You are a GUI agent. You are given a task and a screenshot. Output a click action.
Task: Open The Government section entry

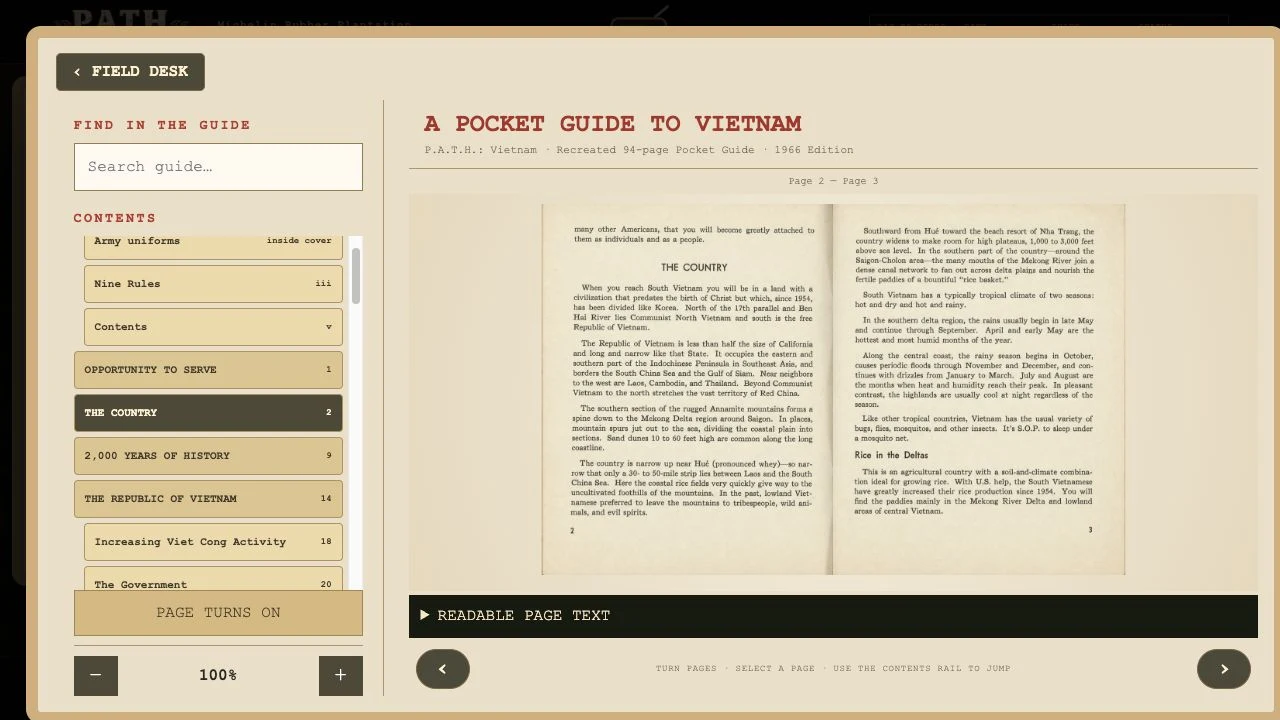point(213,580)
